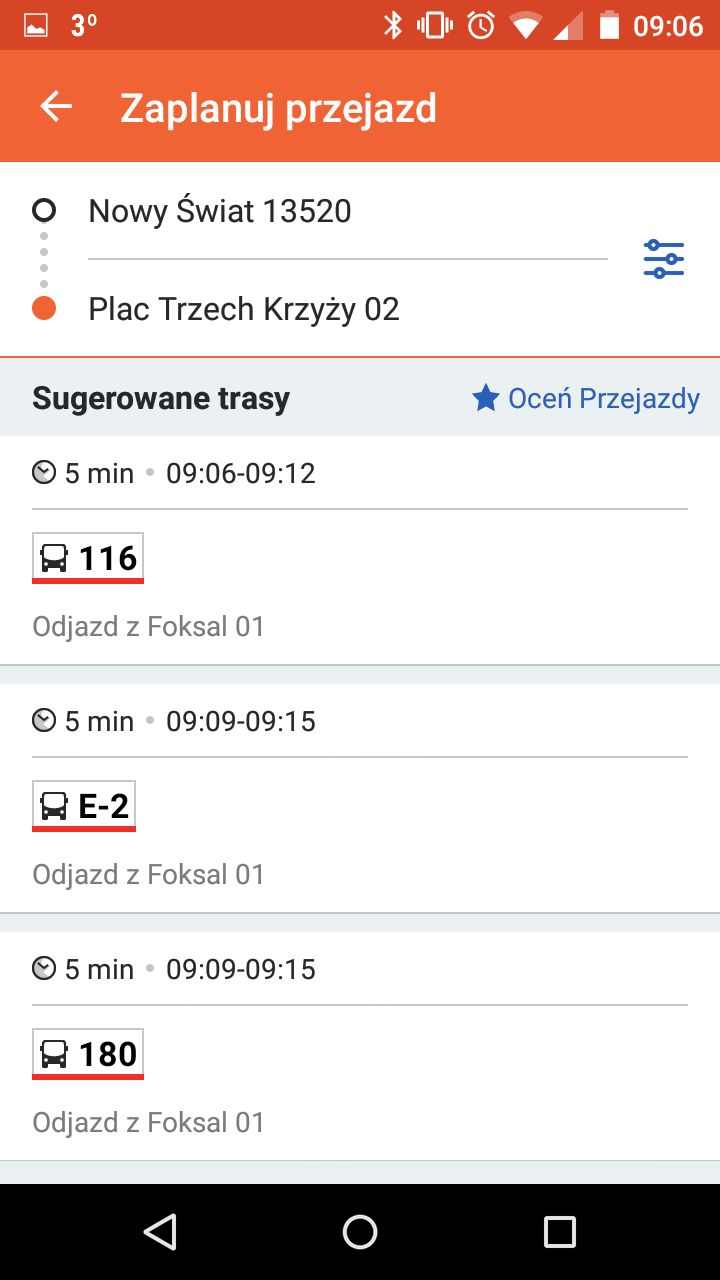Tap the Android back navigation triangle
720x1280 pixels.
pyautogui.click(x=160, y=1232)
